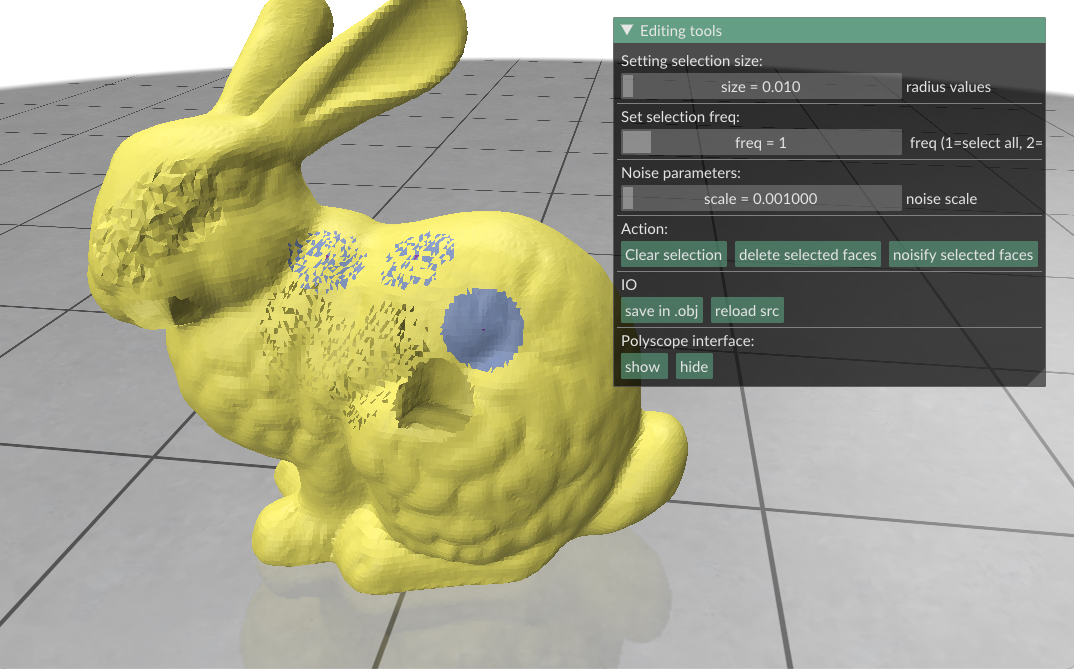Delete the selected faces
Screen dimensions: 1074x669
click(807, 255)
